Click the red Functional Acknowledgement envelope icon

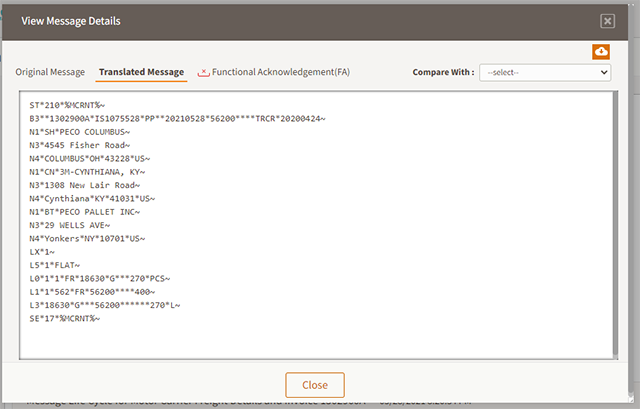[204, 73]
